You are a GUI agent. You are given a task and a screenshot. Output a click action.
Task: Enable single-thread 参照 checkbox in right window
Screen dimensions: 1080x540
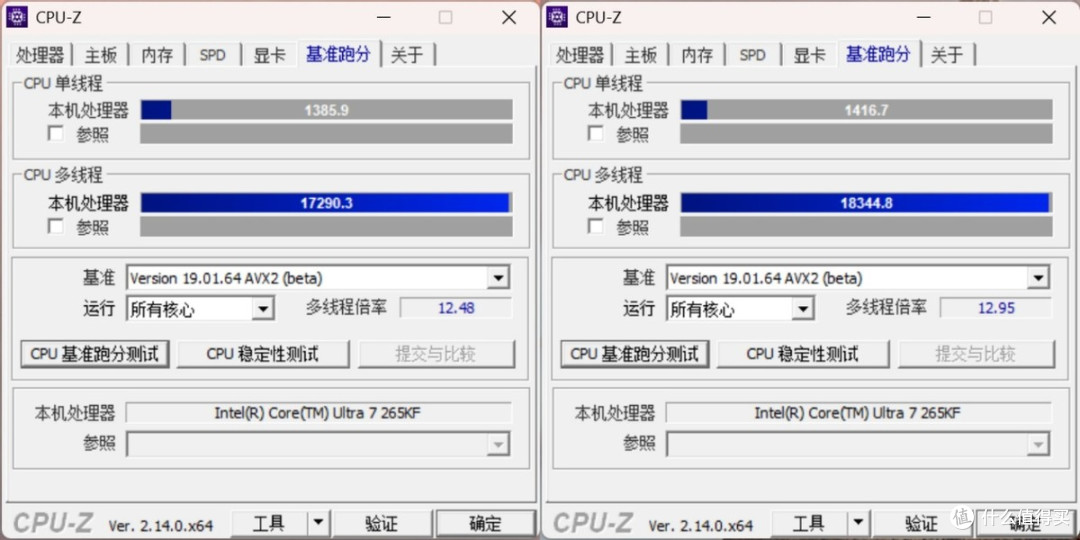[596, 134]
